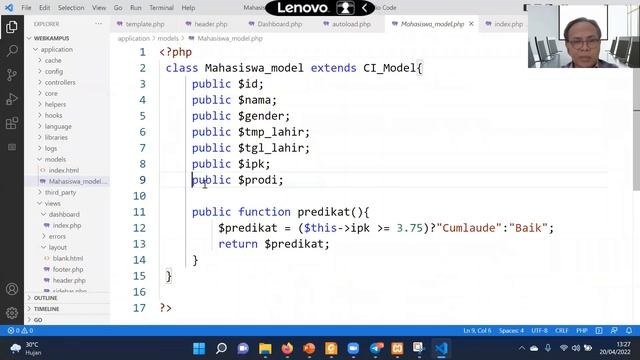Open Zoom from the taskbar
The height and width of the screenshot is (360, 640).
tap(353, 348)
